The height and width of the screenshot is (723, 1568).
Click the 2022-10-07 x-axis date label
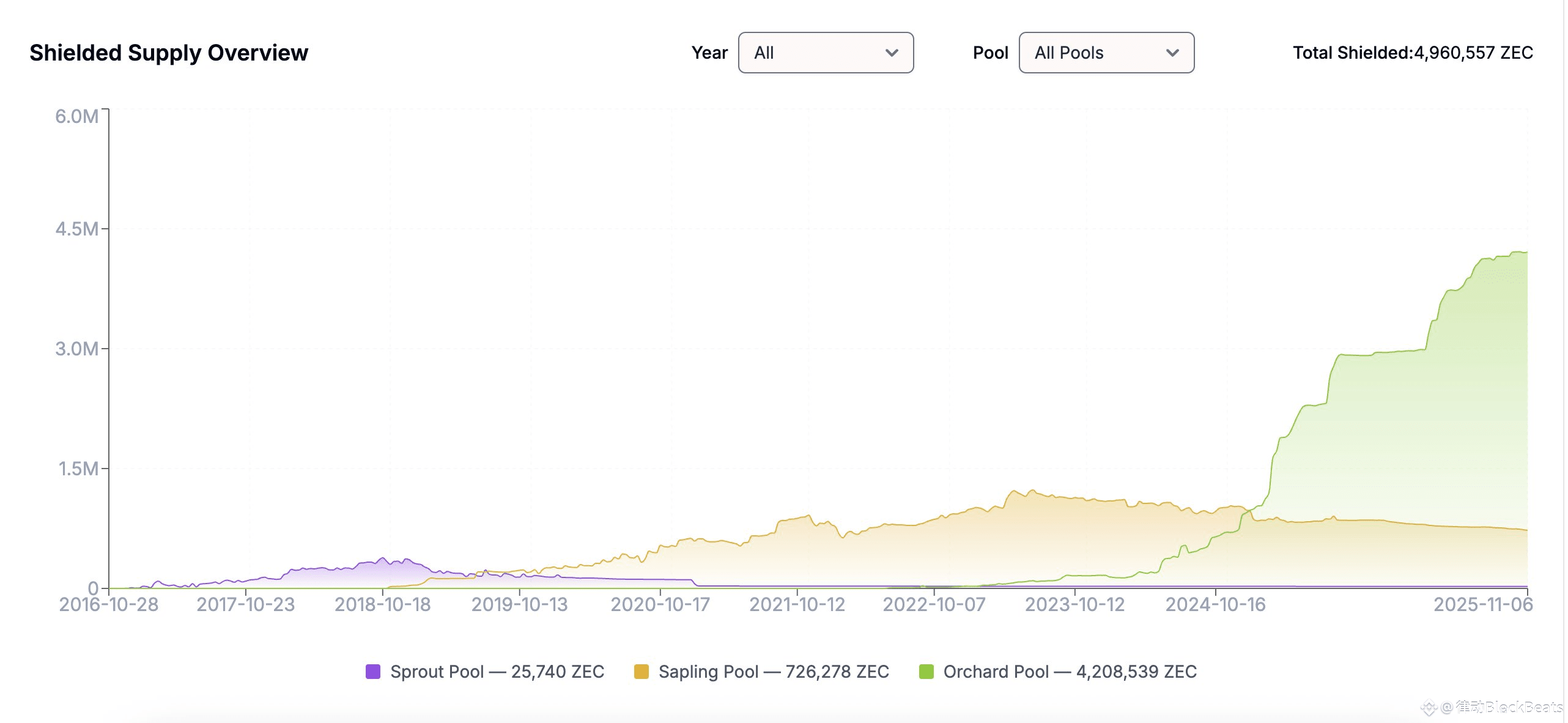pyautogui.click(x=934, y=604)
